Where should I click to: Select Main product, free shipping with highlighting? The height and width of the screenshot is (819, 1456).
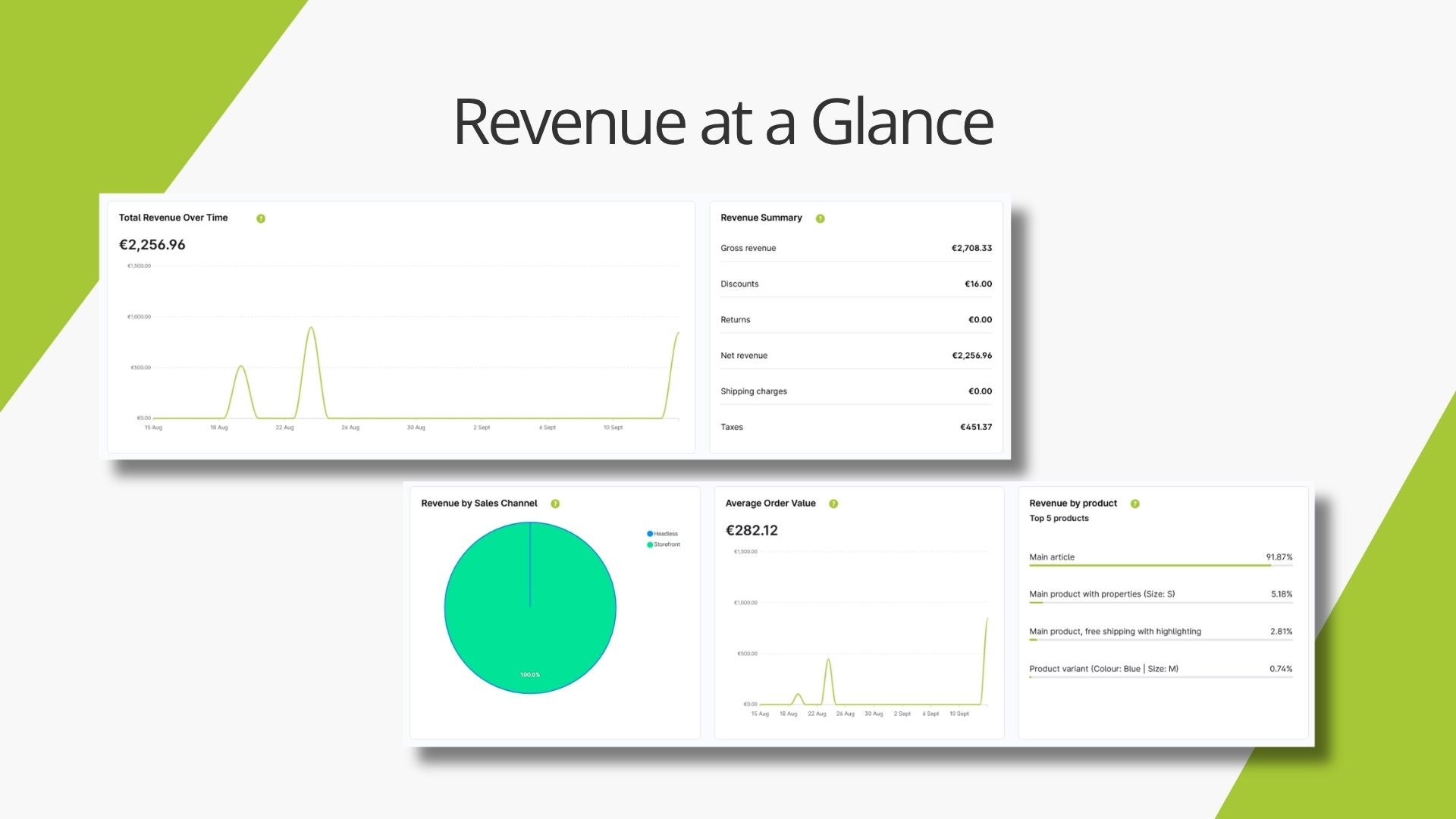click(x=1115, y=632)
